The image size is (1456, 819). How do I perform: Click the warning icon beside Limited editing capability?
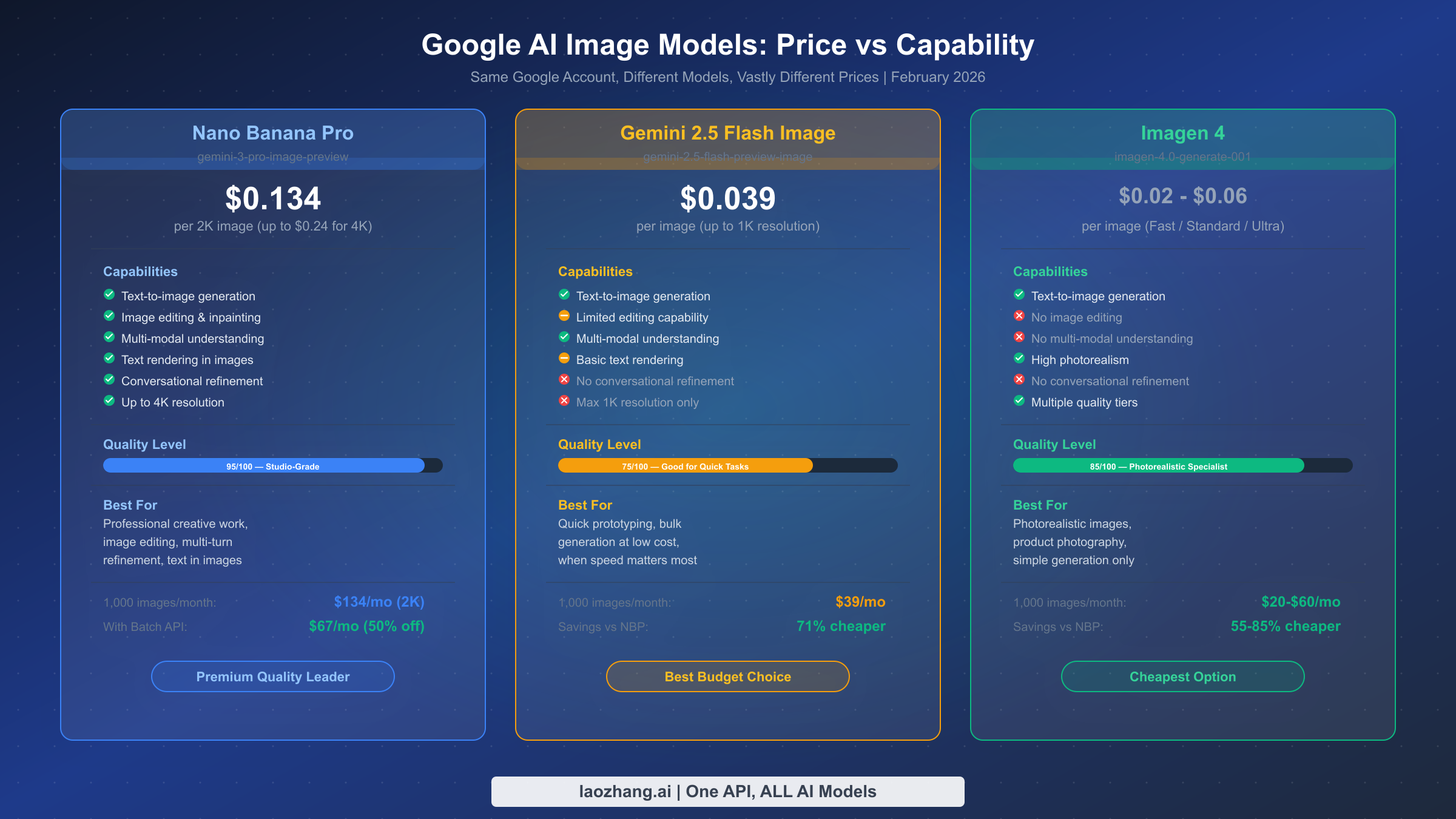tap(564, 316)
